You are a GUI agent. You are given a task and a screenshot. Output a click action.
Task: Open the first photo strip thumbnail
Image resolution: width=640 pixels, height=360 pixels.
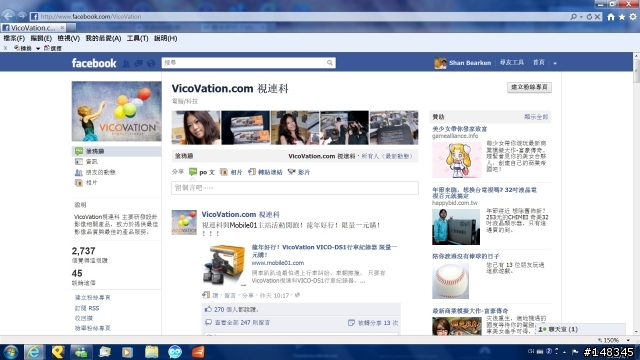(x=196, y=127)
